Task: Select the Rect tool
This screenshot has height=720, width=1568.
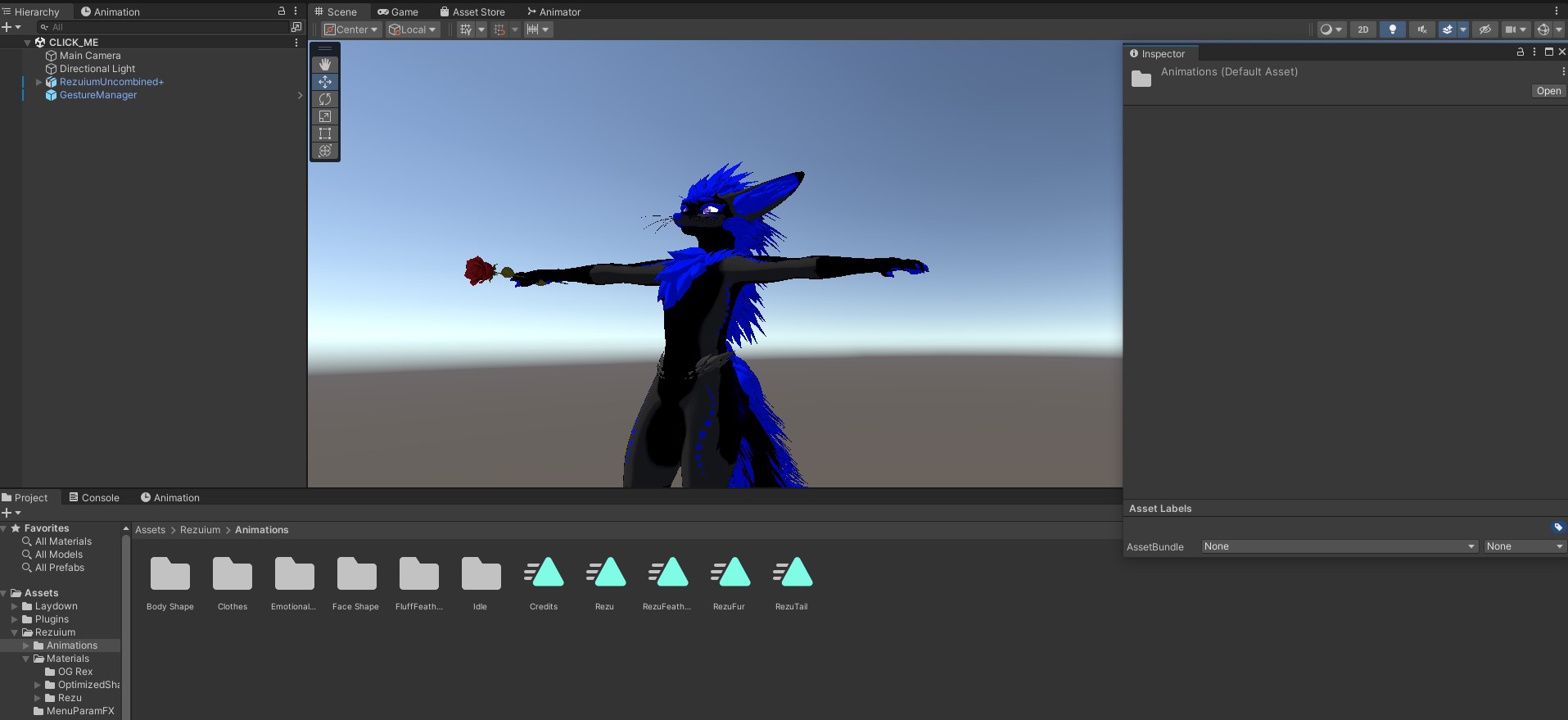Action: point(325,134)
